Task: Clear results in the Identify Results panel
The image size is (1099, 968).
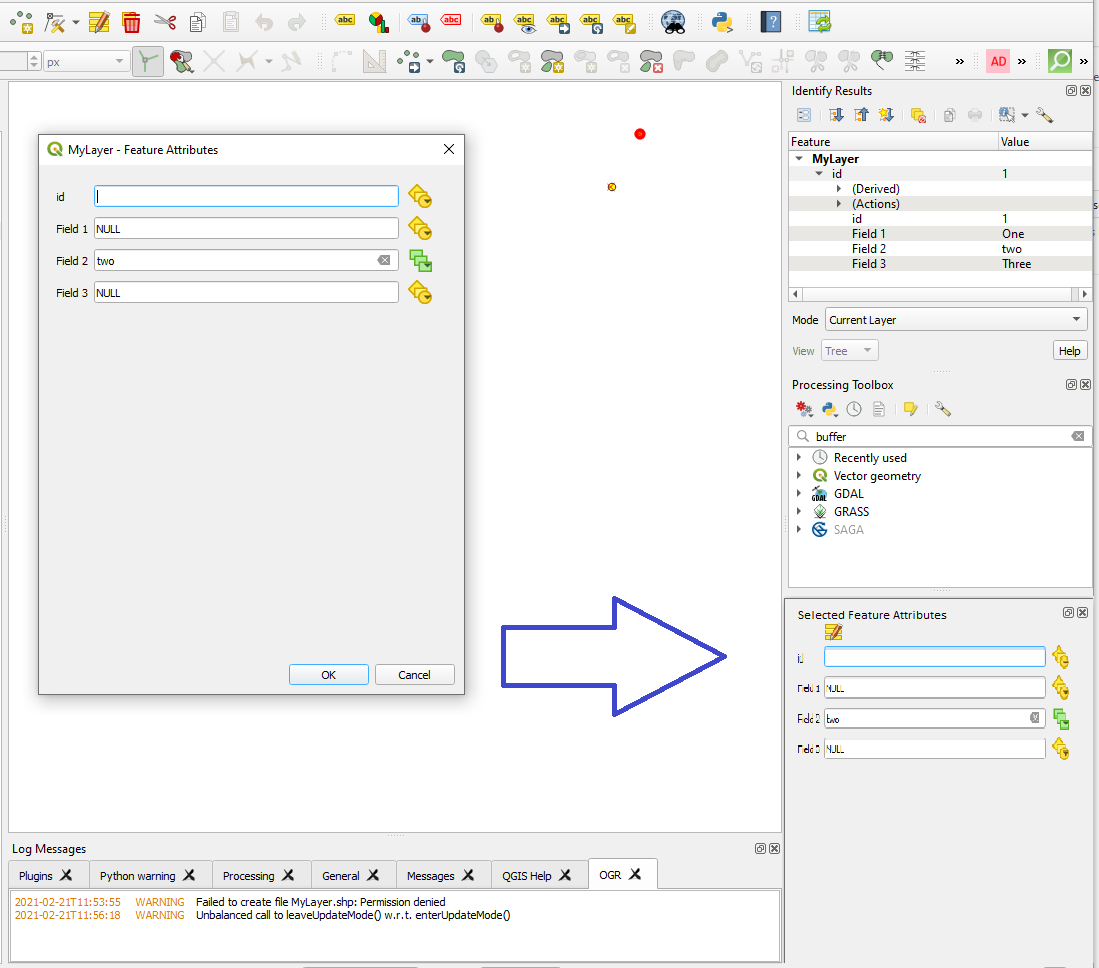Action: point(918,114)
